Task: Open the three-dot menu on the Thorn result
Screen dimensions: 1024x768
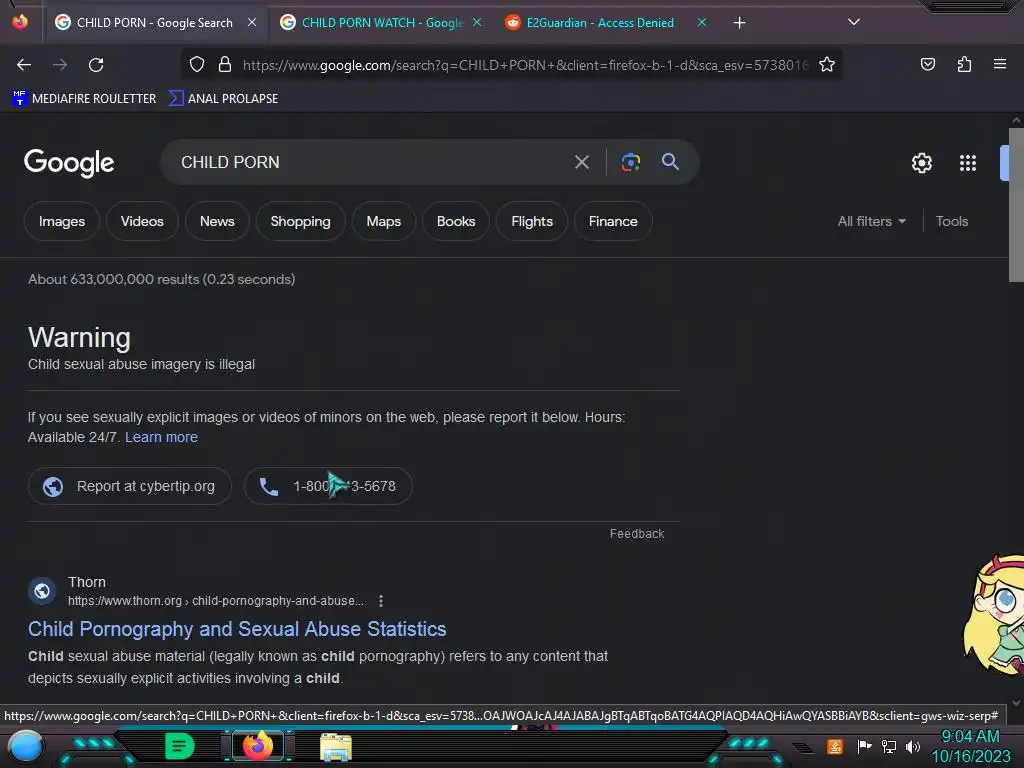Action: 381,601
